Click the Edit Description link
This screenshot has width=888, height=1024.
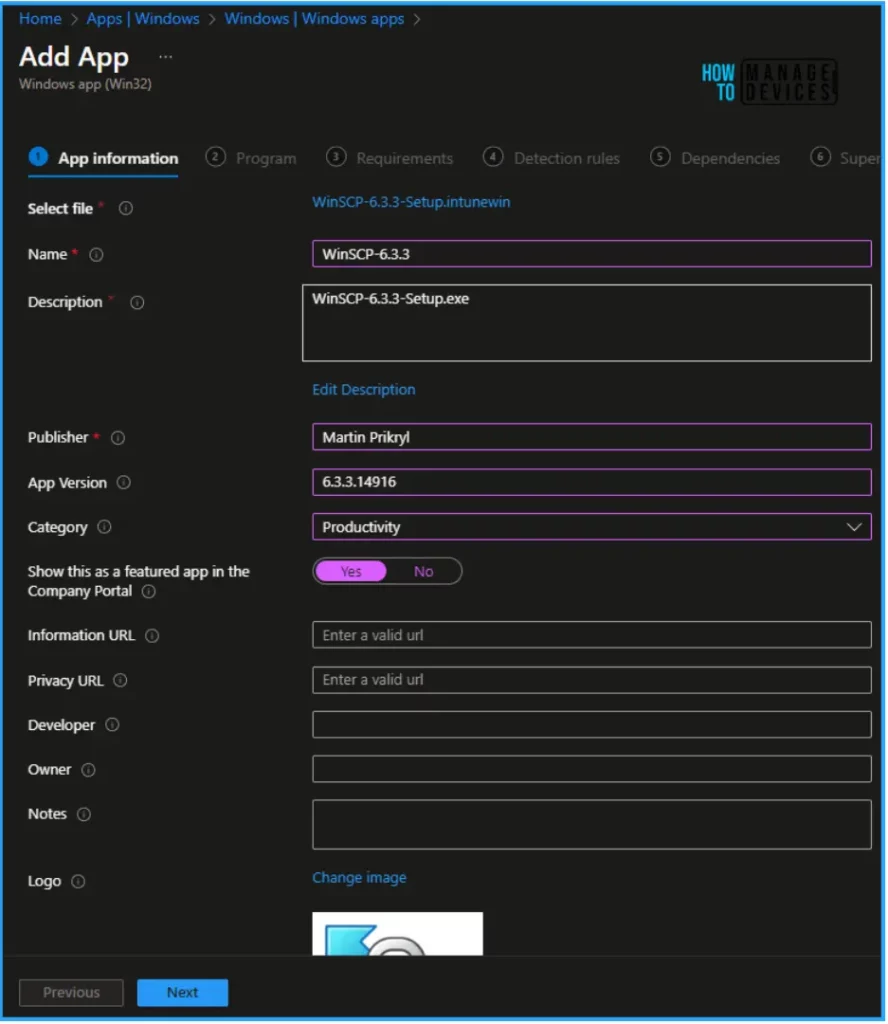364,390
